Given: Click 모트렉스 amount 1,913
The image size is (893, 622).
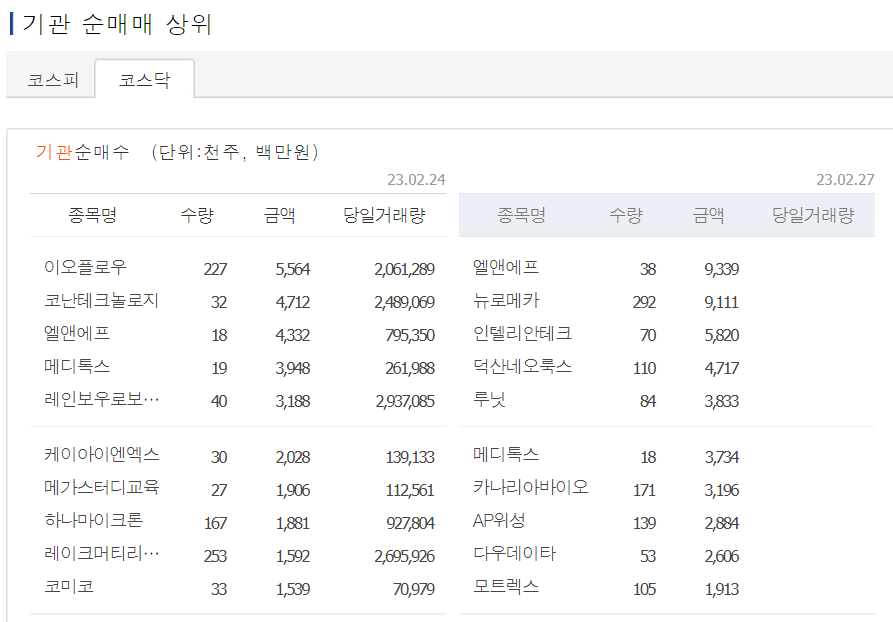Looking at the screenshot, I should coord(722,589).
